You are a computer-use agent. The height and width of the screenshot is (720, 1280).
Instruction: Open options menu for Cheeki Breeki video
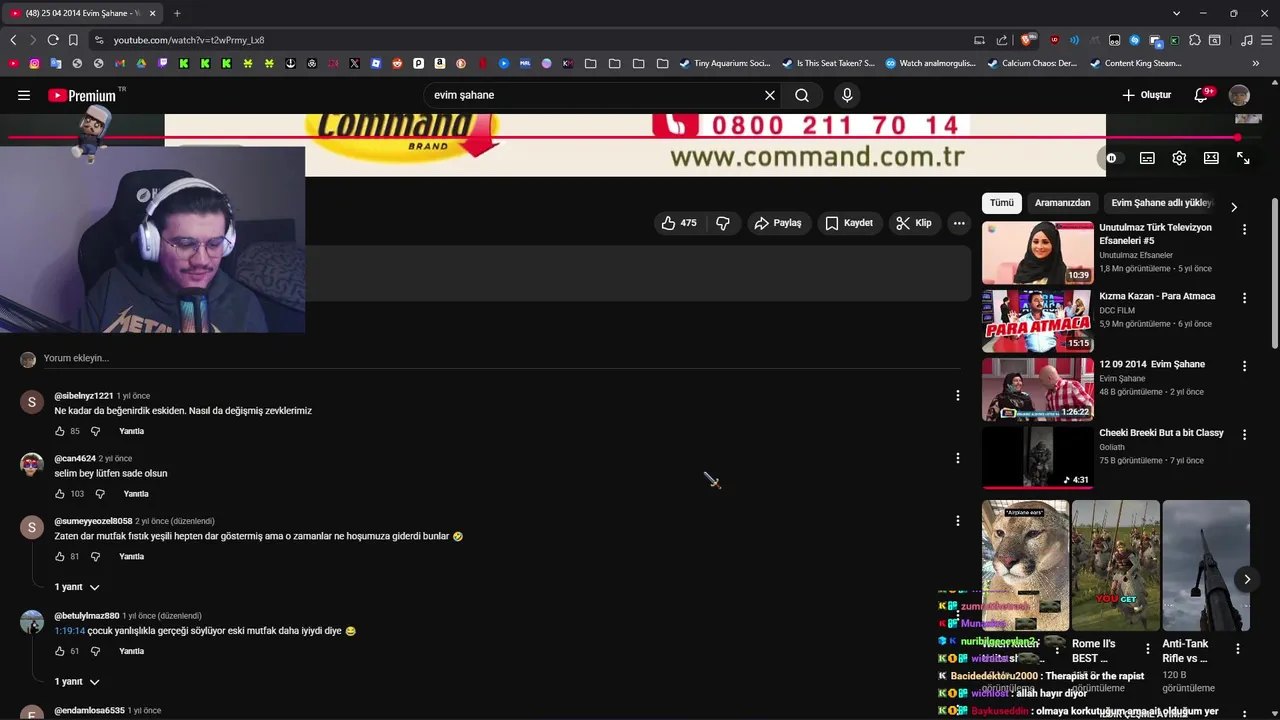click(1244, 435)
